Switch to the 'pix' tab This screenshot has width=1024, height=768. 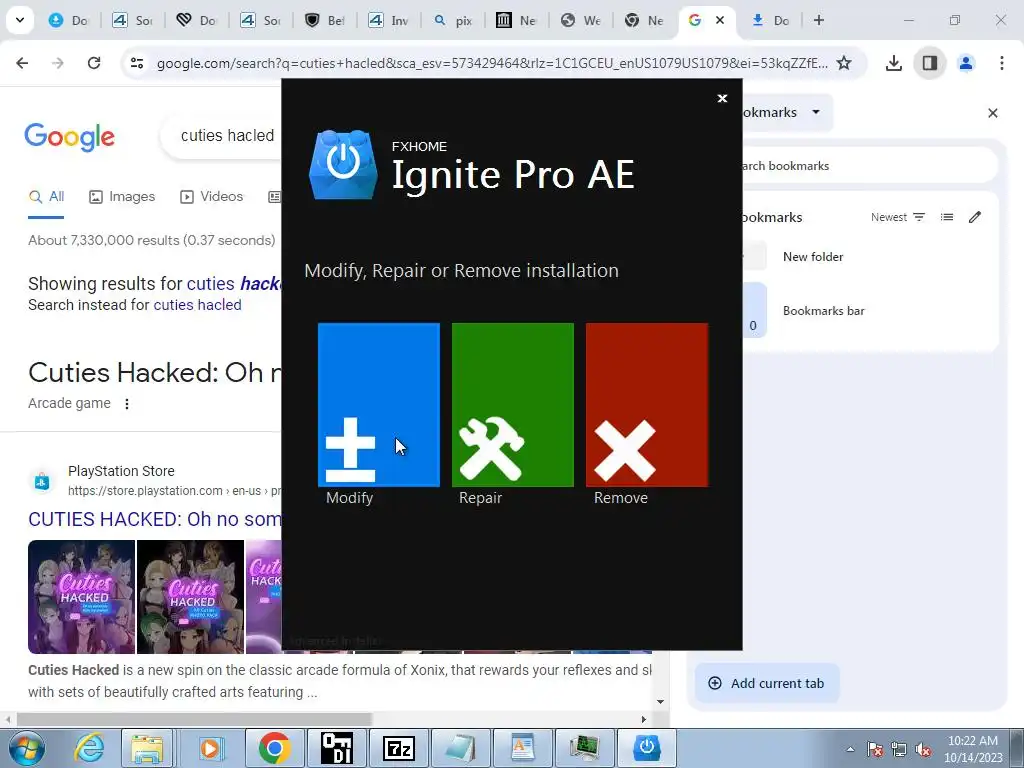[x=453, y=20]
